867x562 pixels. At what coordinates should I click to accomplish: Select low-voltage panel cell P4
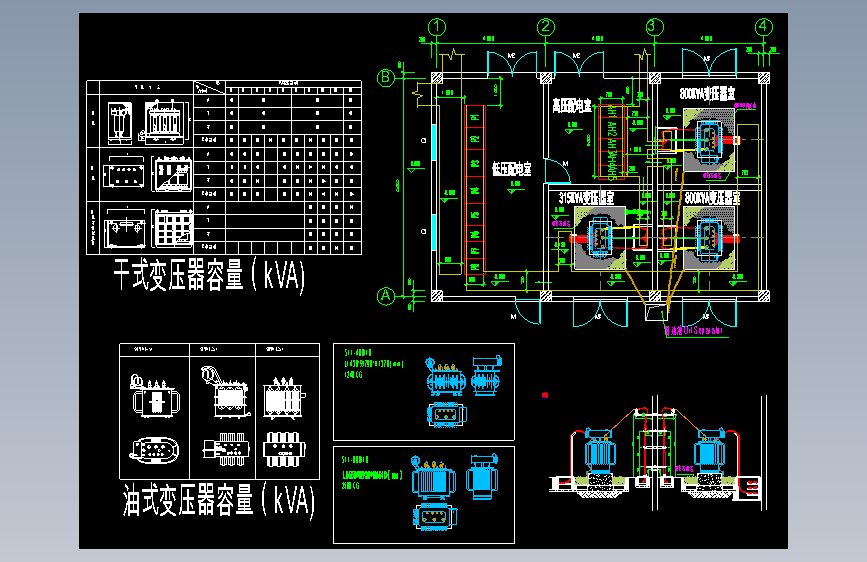tap(475, 190)
